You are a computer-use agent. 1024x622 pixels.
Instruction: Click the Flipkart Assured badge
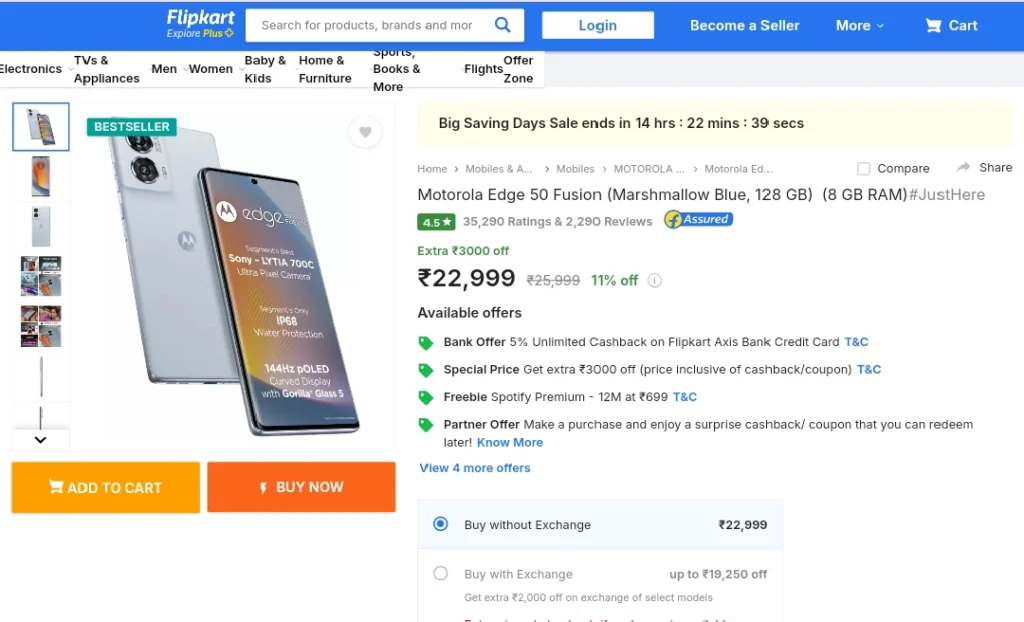[698, 220]
